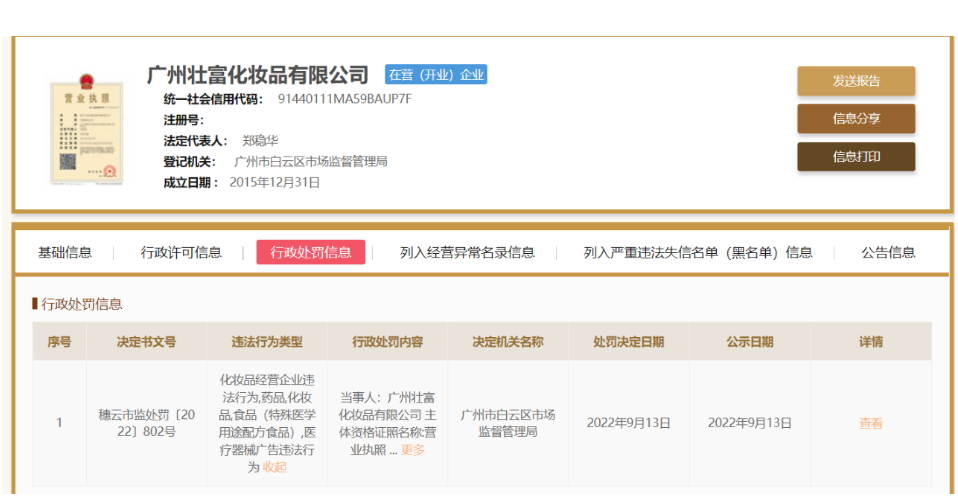The image size is (958, 502).
Task: Click the company name 广州壮富化妆品有限公司
Action: 258,75
